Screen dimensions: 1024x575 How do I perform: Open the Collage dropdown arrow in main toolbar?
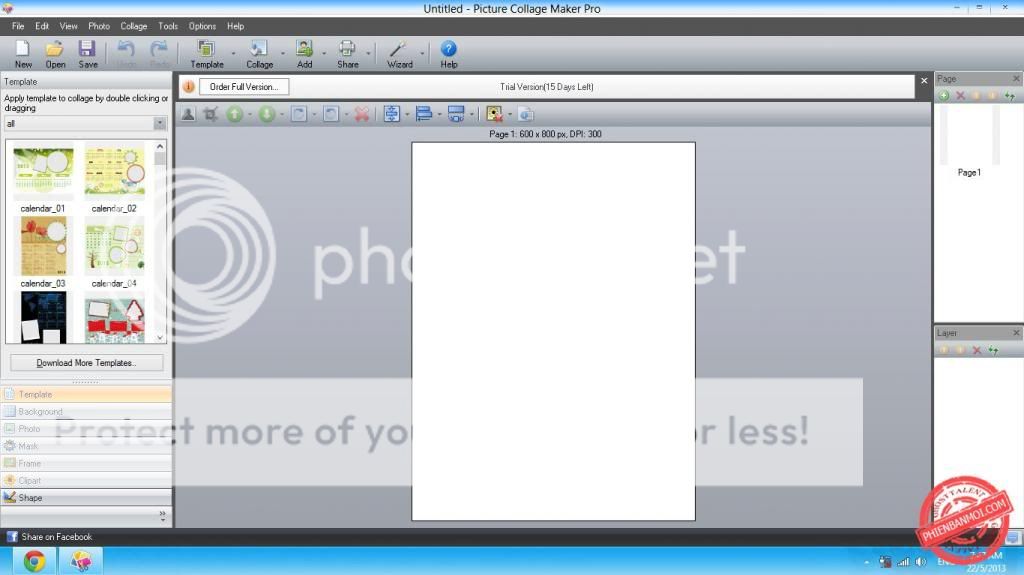coord(283,54)
